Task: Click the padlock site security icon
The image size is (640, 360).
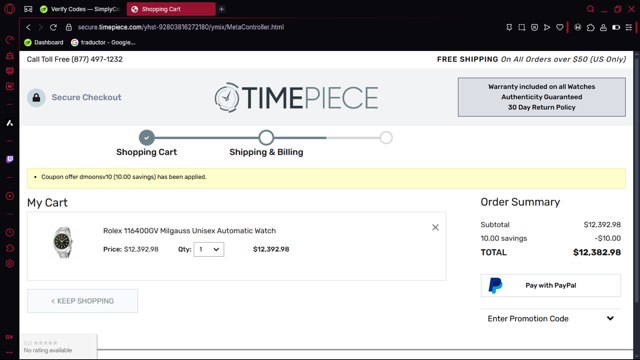Action: [69, 27]
